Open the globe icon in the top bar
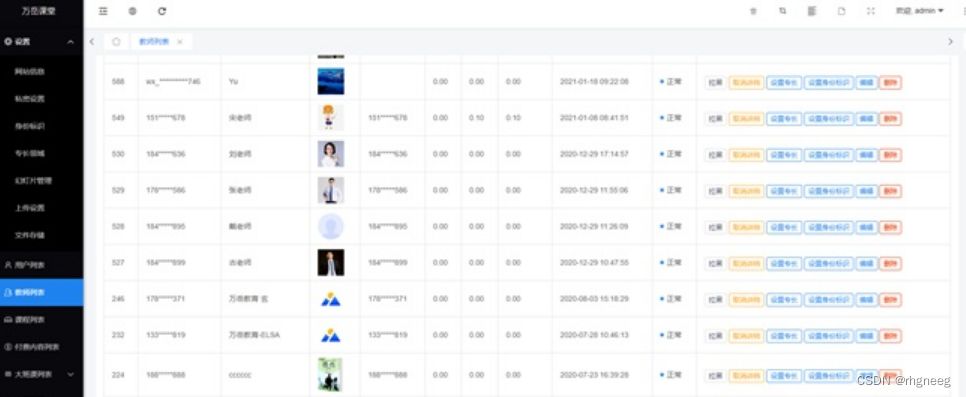The height and width of the screenshot is (397, 966). (132, 11)
